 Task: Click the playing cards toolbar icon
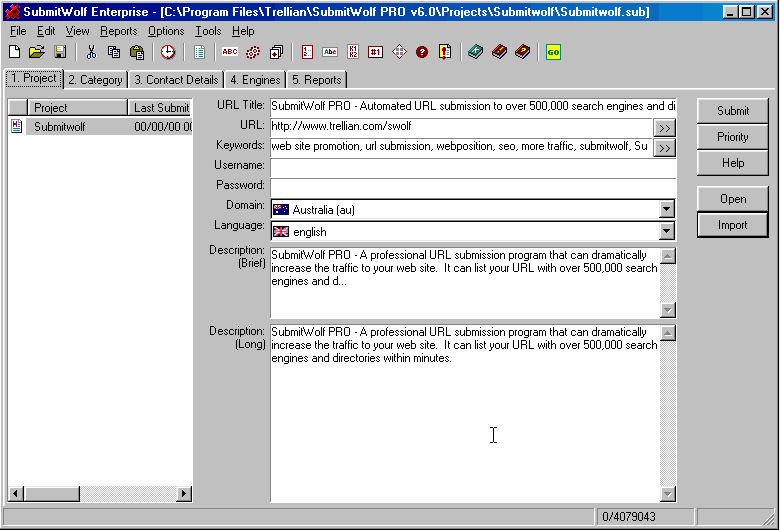coord(276,52)
